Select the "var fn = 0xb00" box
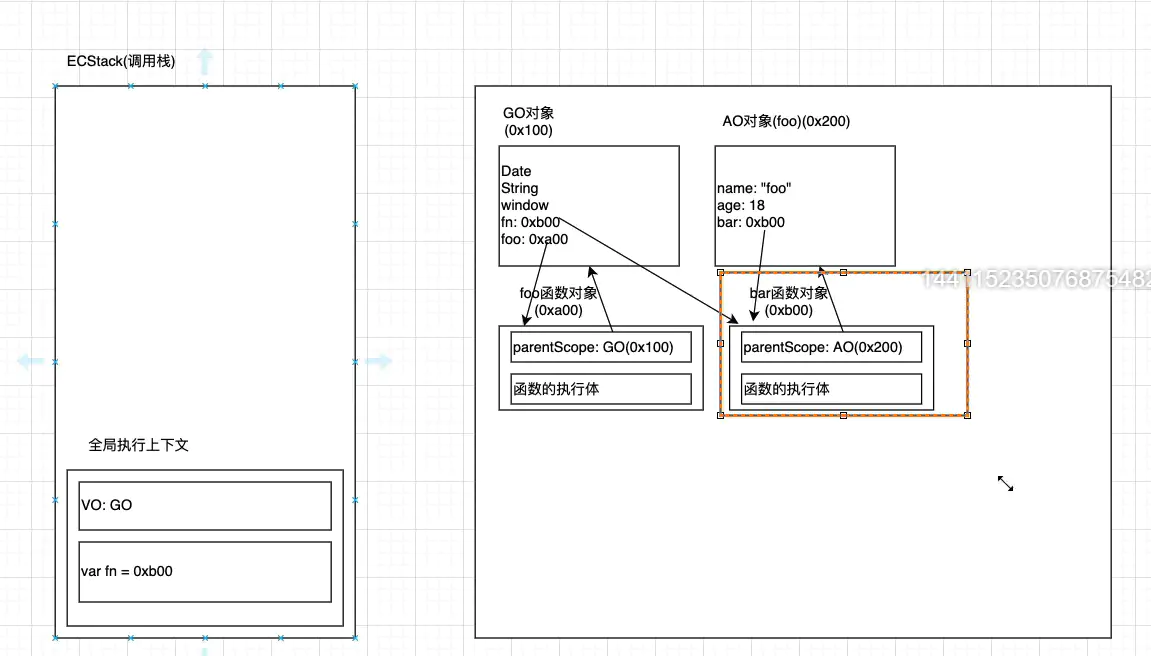This screenshot has width=1151, height=656. 204,572
